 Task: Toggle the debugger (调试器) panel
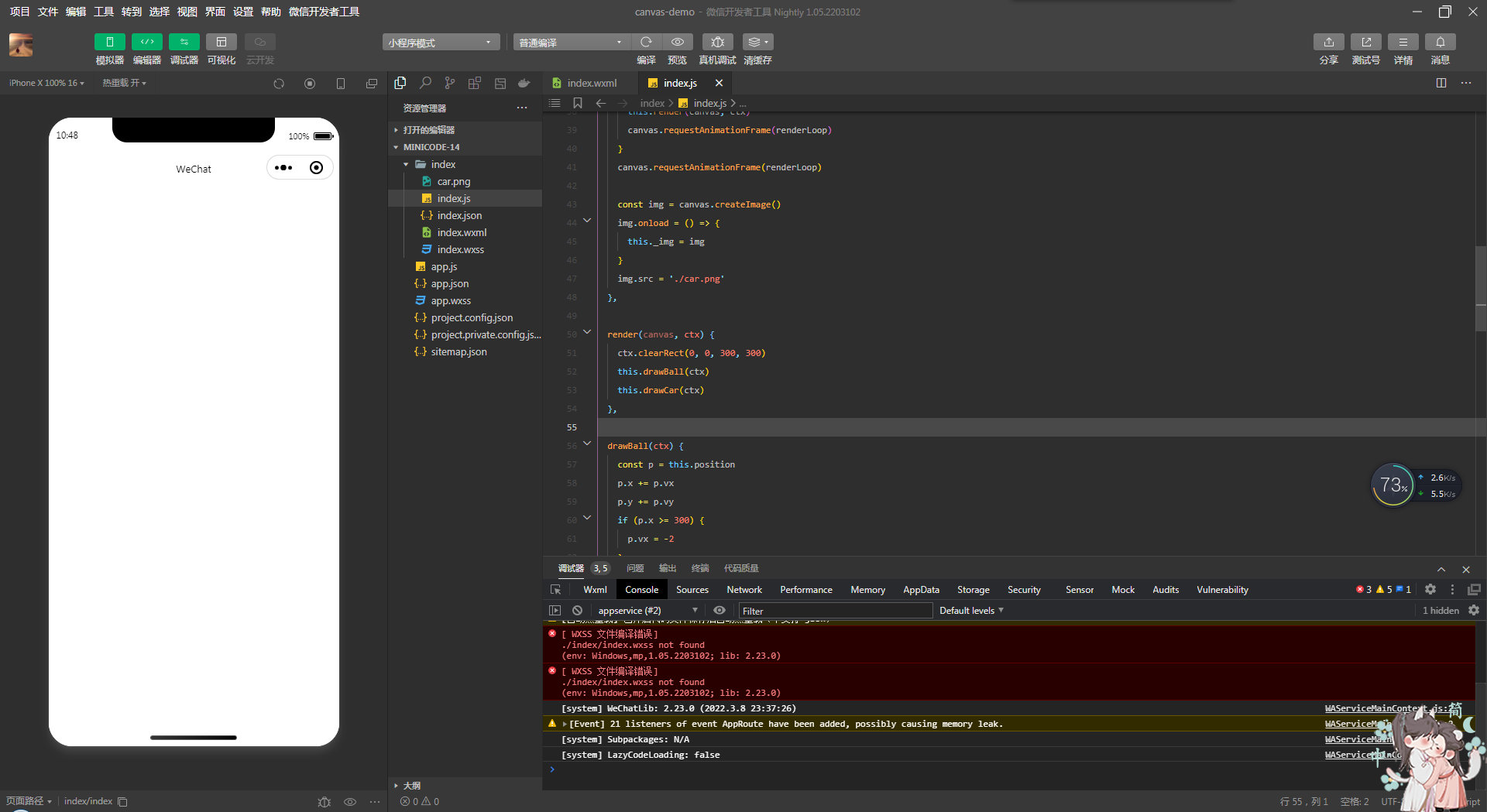(184, 42)
